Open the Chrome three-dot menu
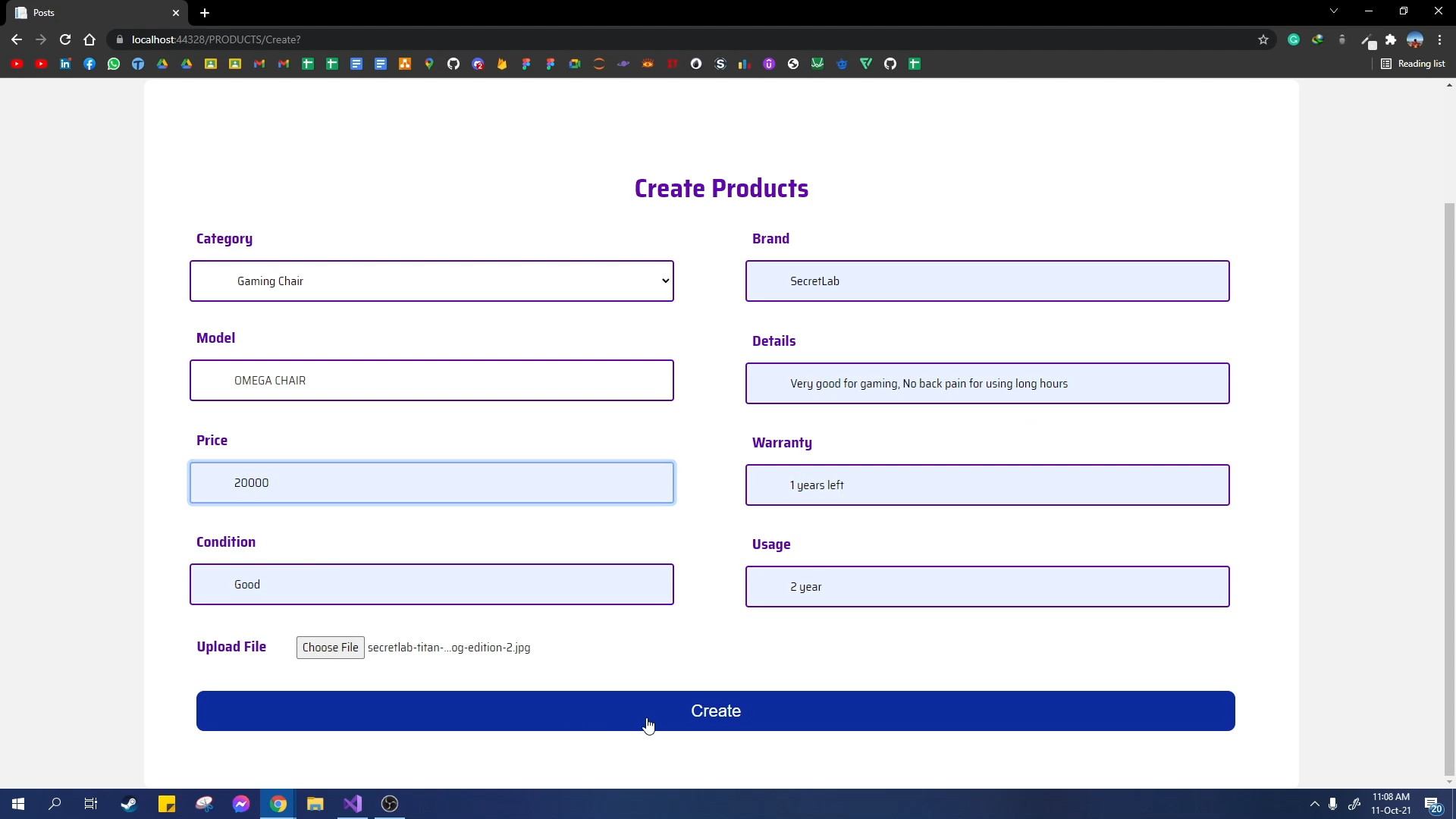1456x819 pixels. (1439, 39)
